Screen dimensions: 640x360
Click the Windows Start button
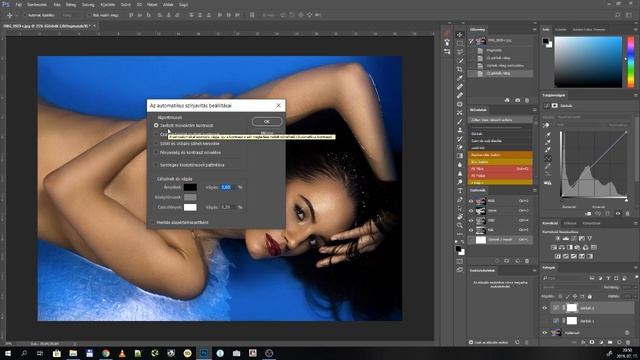point(7,353)
